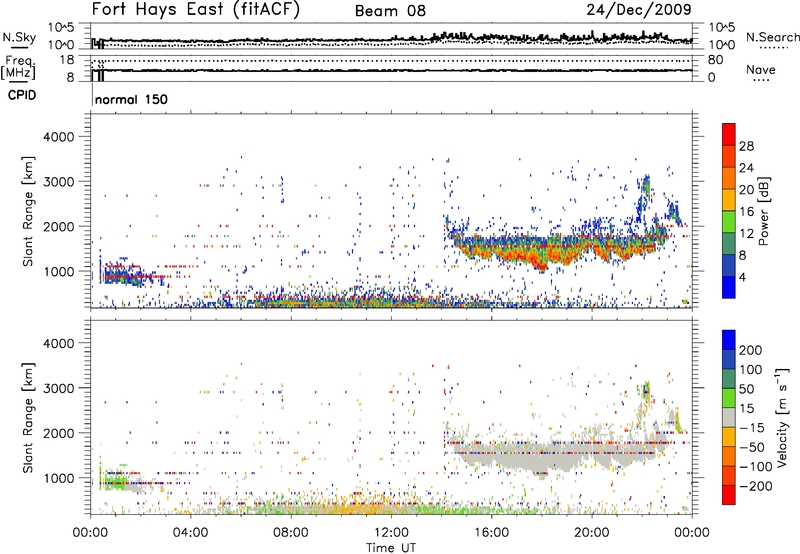Click the leftmost "00:00" time axis label
Image resolution: width=800 pixels, height=554 pixels.
(90, 533)
